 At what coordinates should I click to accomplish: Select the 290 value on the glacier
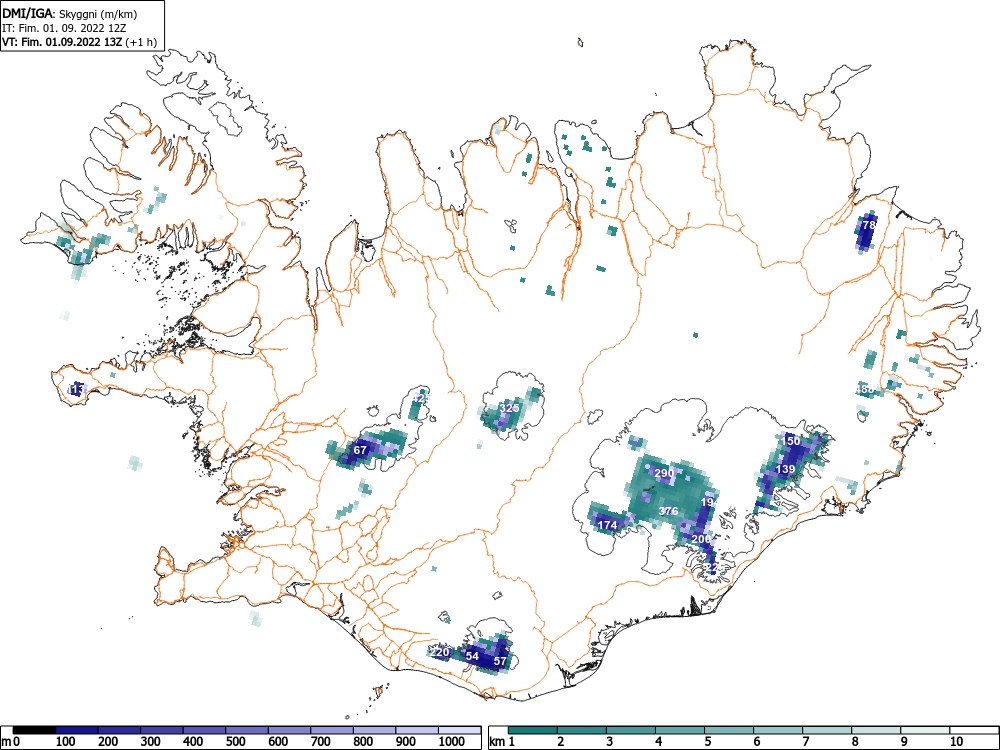pos(664,473)
